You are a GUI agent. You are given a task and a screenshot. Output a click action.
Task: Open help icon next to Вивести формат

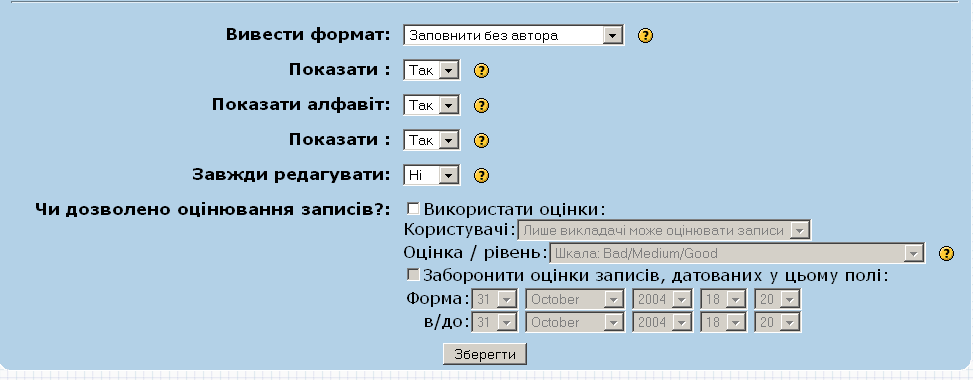pos(645,35)
